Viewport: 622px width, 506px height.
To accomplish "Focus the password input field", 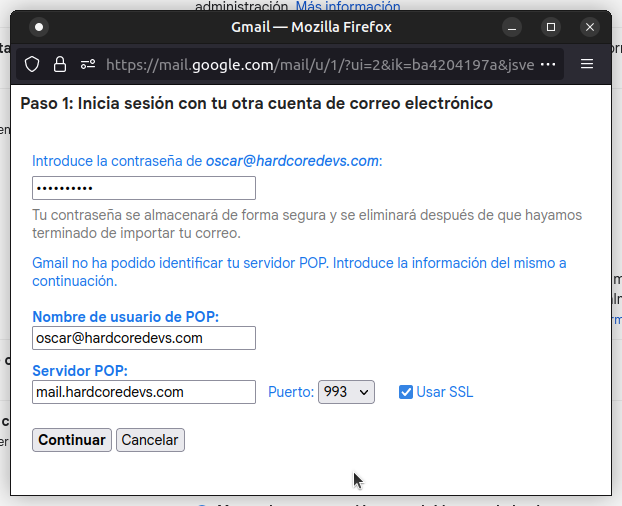I will click(143, 188).
